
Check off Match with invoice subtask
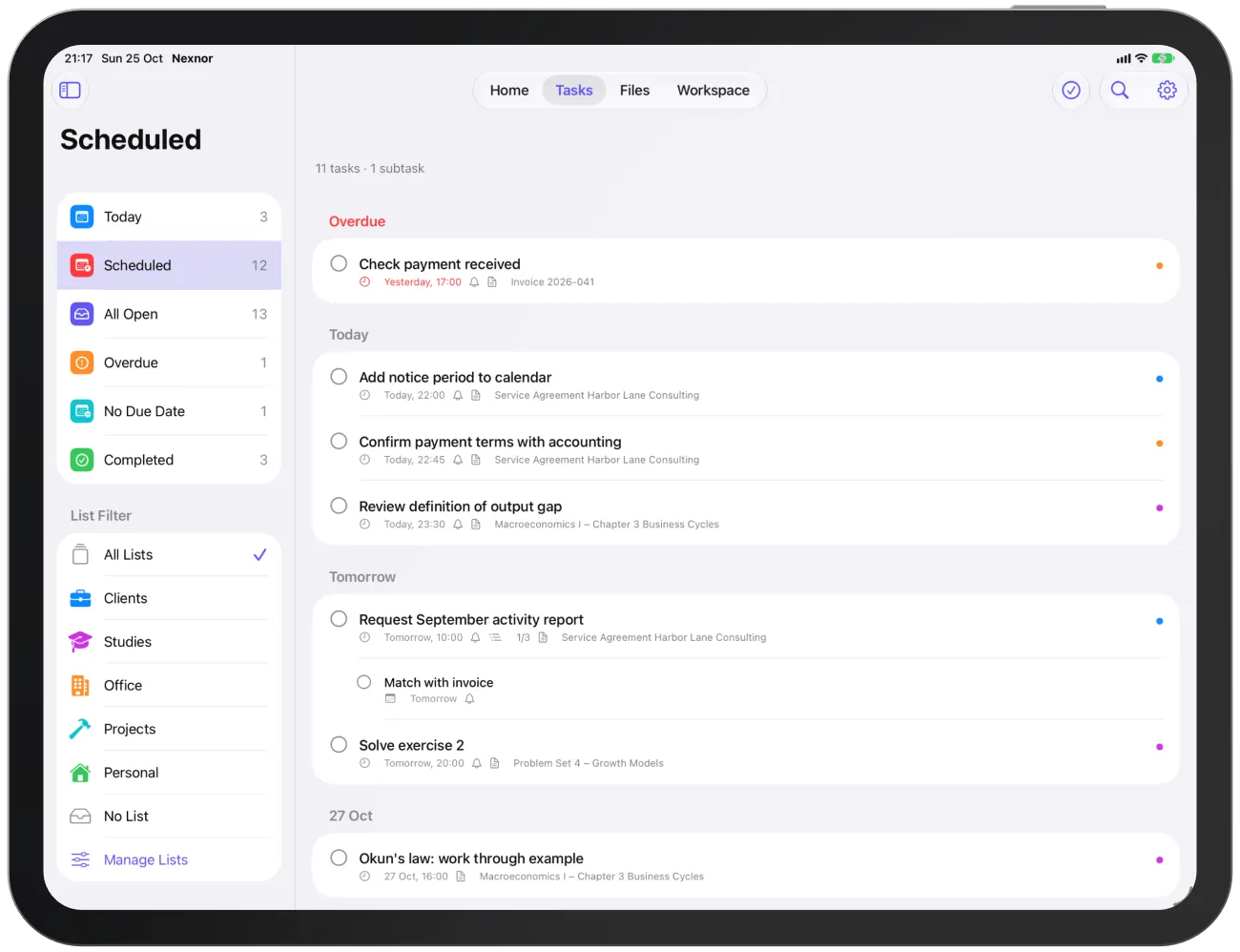point(364,682)
